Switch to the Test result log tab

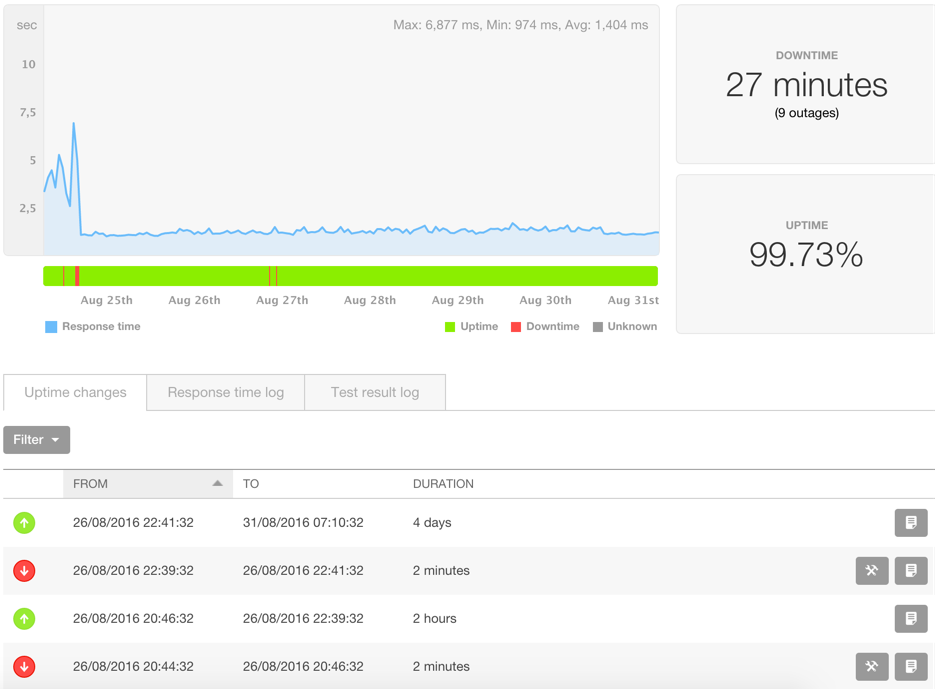click(375, 393)
